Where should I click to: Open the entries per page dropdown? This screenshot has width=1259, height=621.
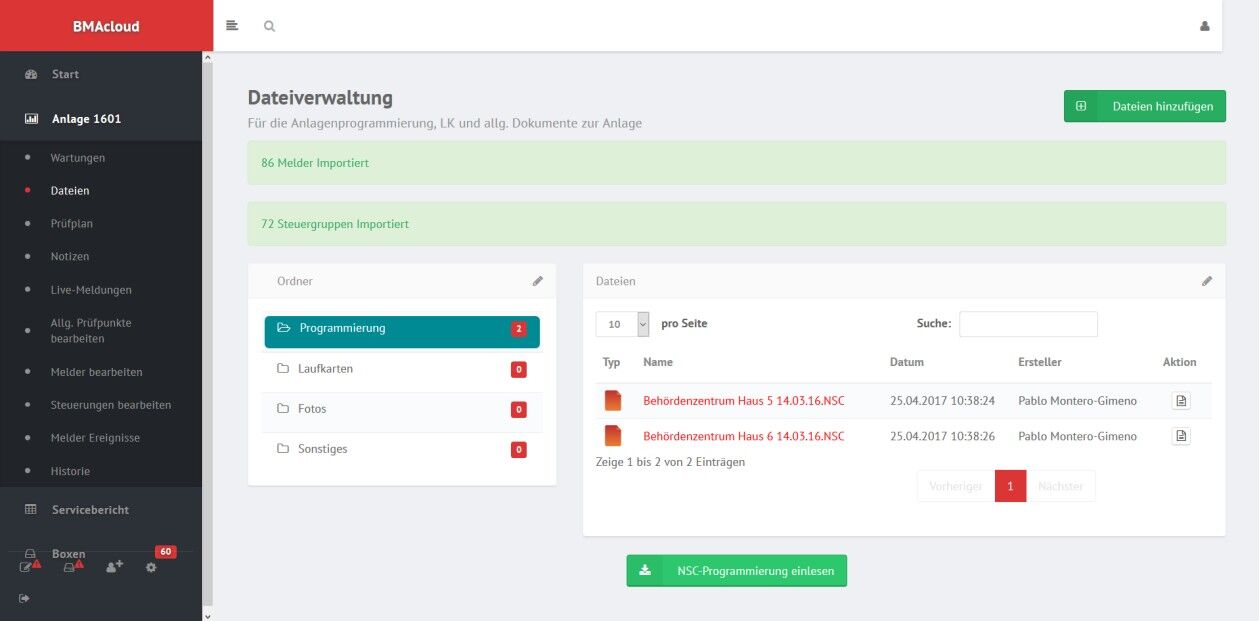pos(623,324)
